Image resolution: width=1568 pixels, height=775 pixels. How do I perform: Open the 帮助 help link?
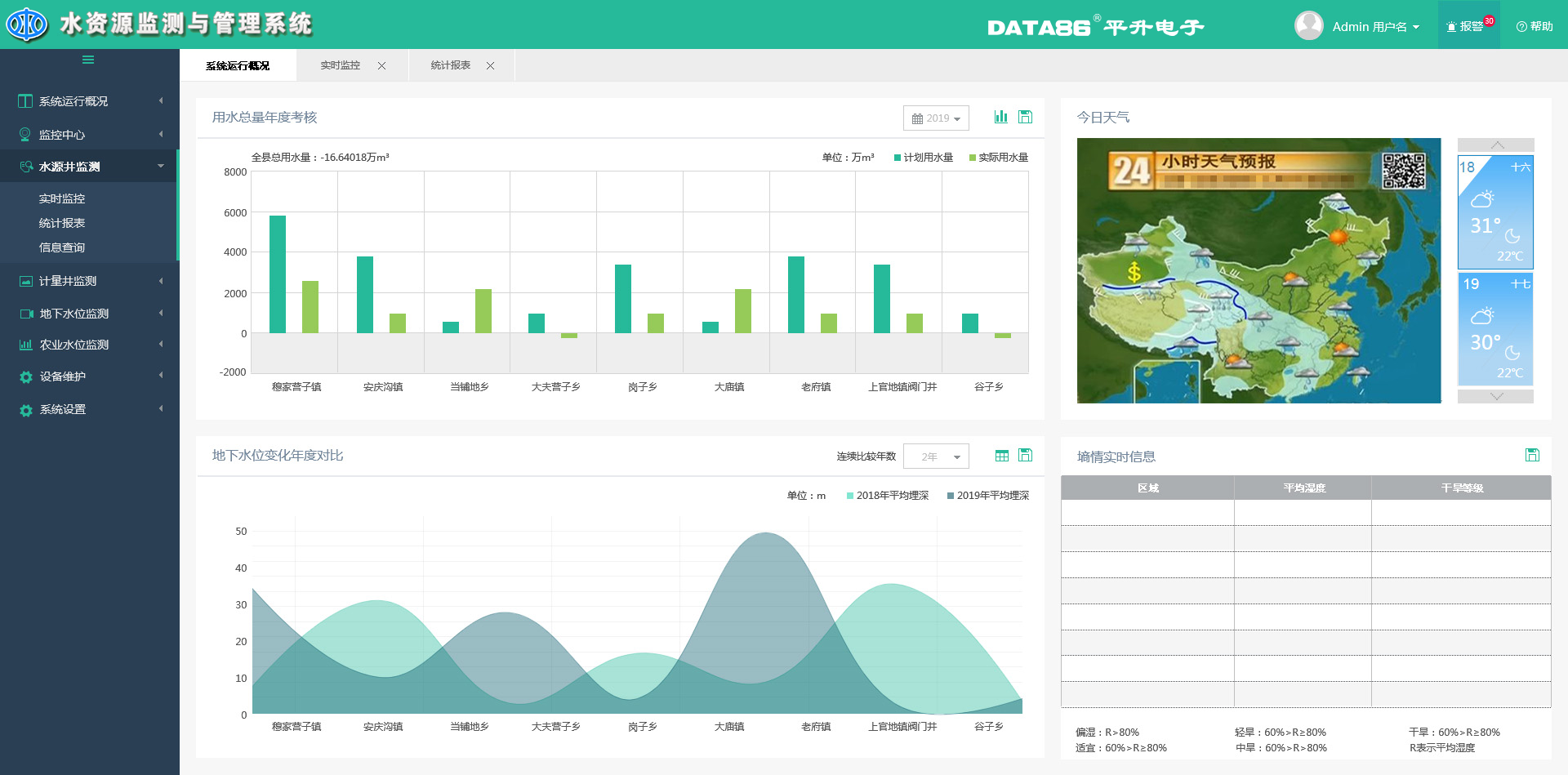pyautogui.click(x=1535, y=26)
